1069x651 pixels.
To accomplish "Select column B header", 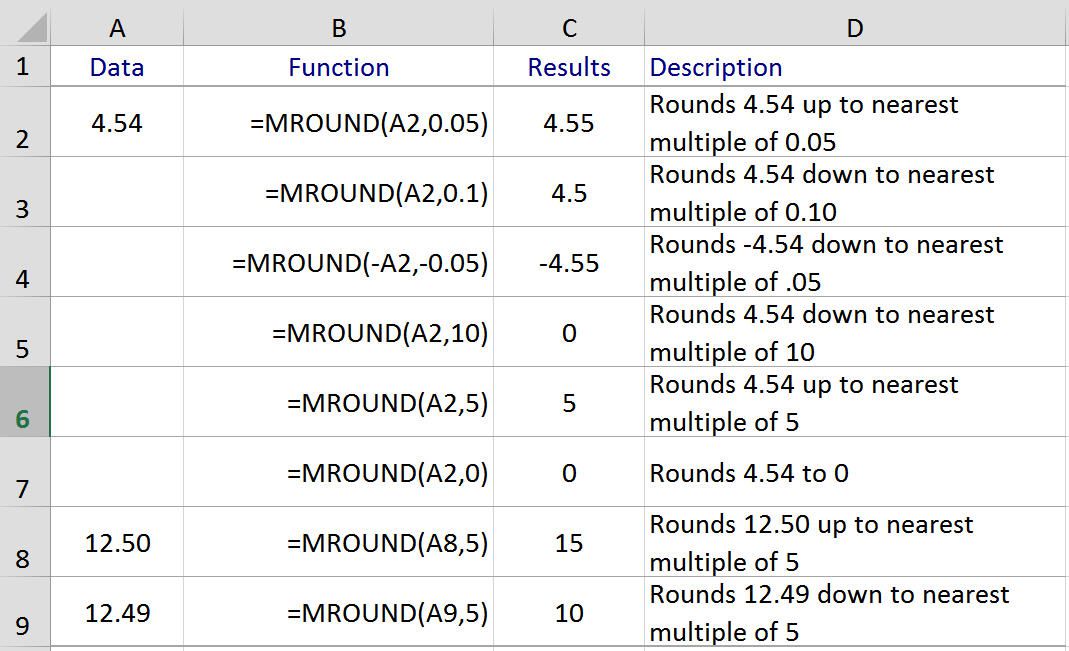I will click(338, 28).
